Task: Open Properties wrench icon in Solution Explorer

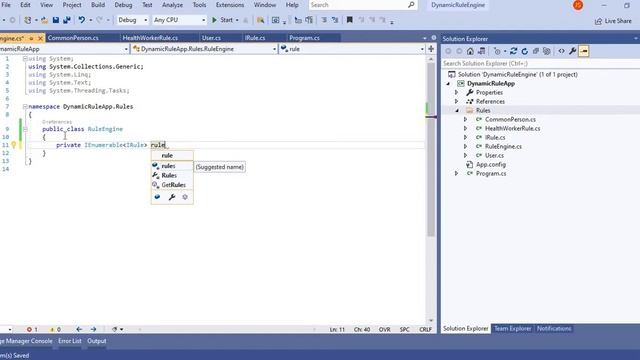Action: [x=573, y=51]
